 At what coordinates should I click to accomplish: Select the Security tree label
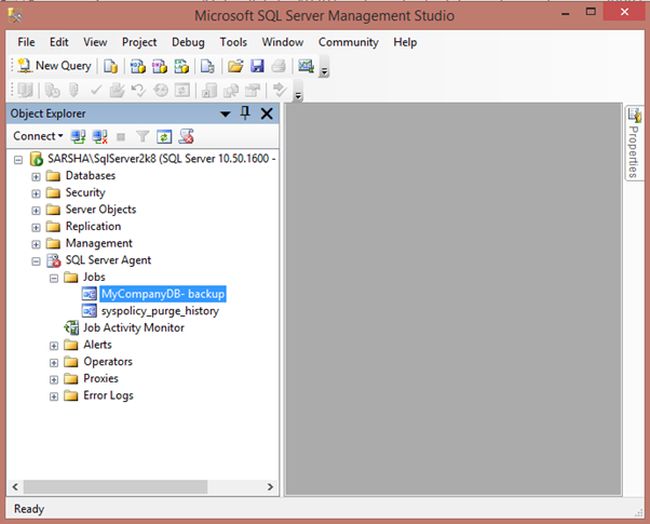85,193
